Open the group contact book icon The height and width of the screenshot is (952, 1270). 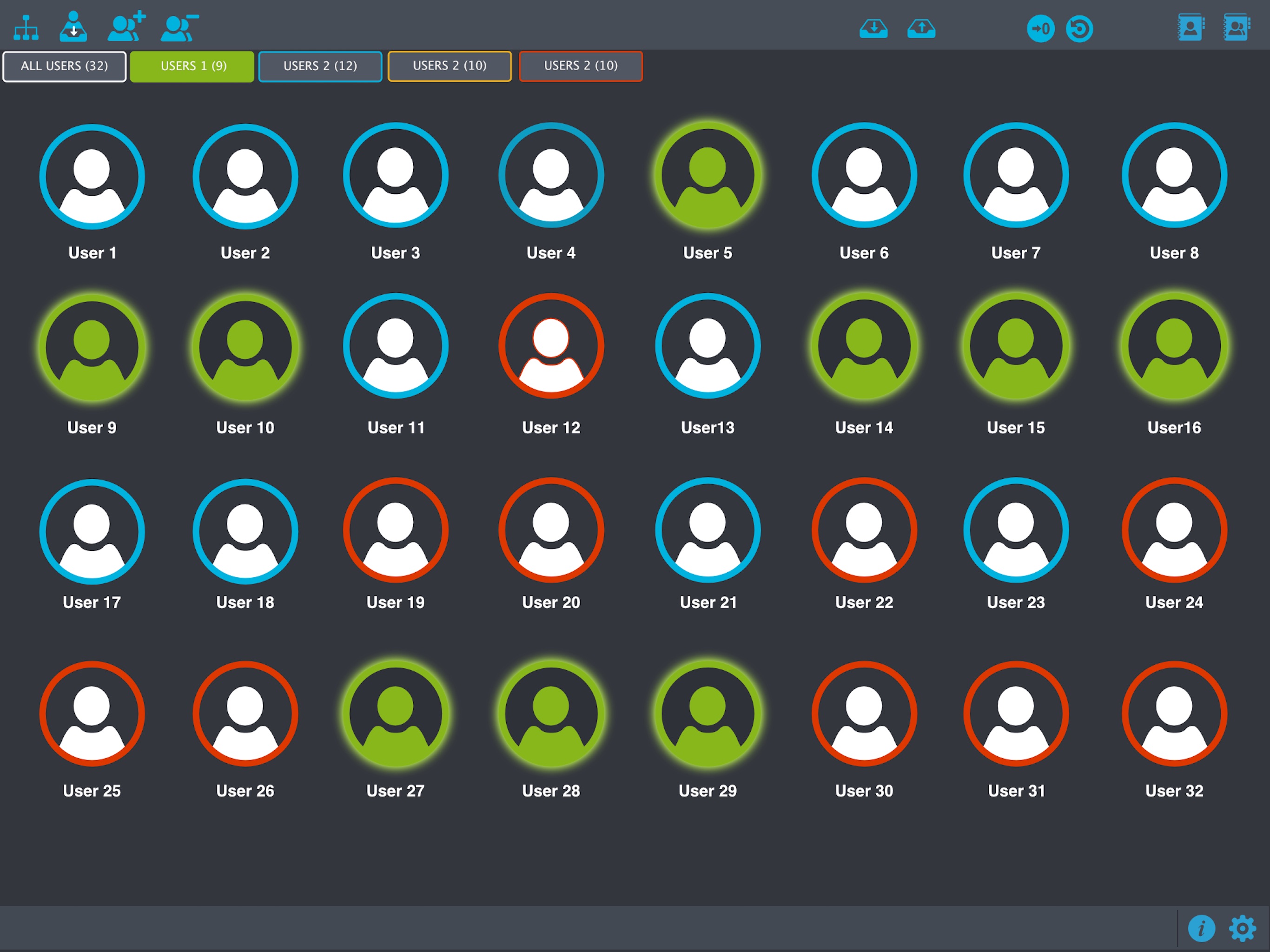point(1237,27)
